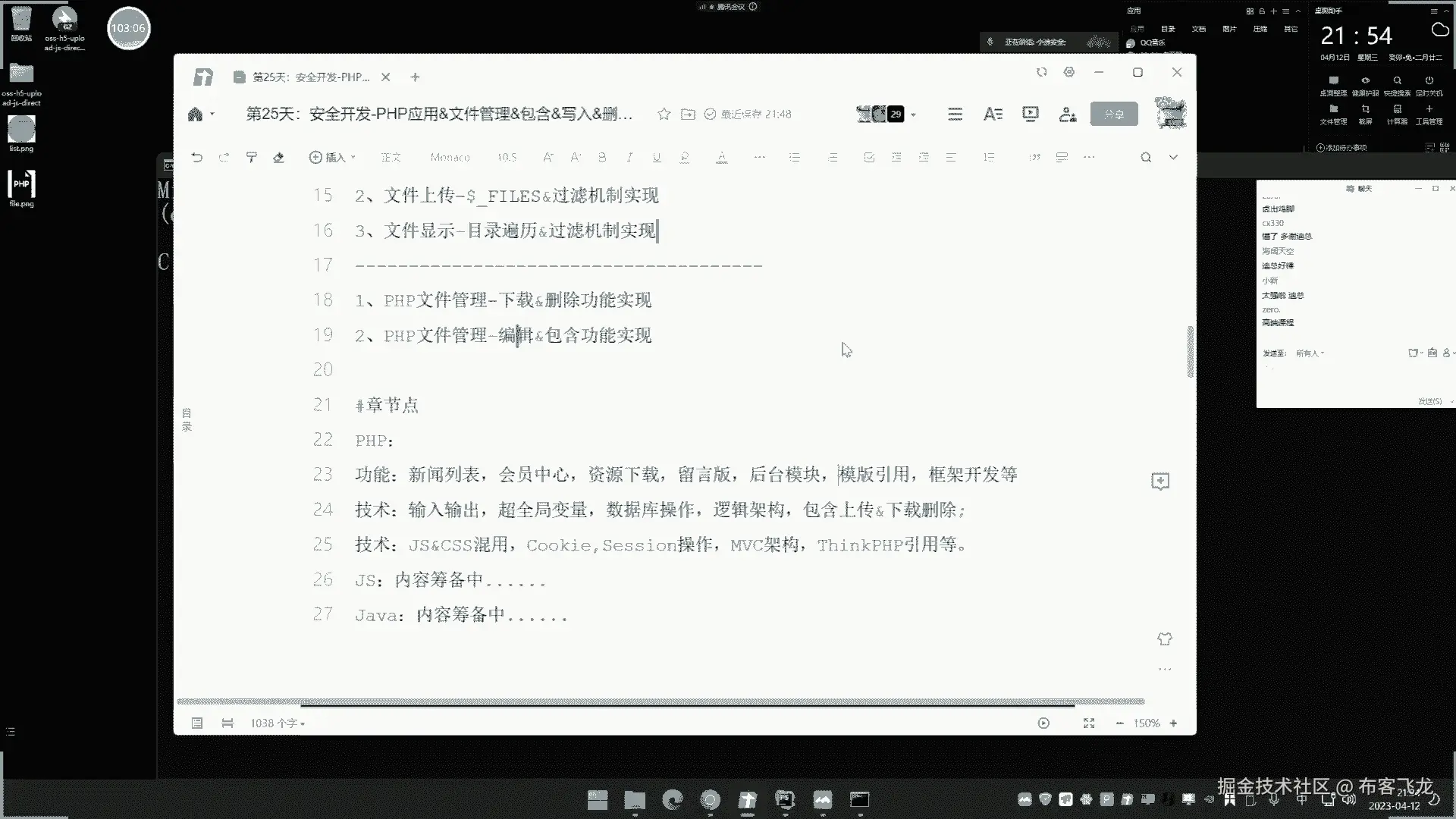Viewport: 1456px width, 819px height.
Task: Open the add comment icon on right margin
Action: [1160, 481]
